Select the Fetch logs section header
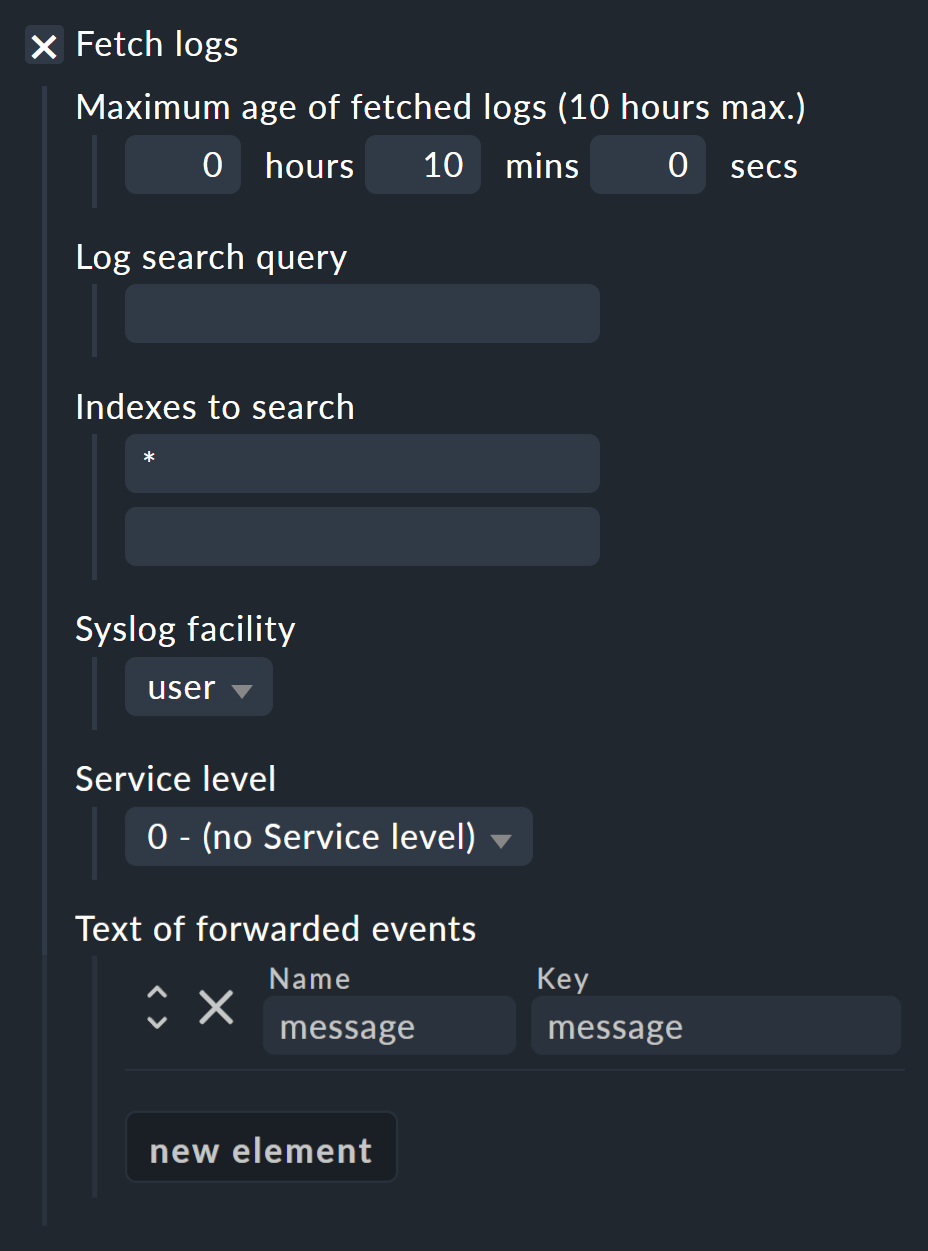The image size is (928, 1251). pyautogui.click(x=157, y=44)
